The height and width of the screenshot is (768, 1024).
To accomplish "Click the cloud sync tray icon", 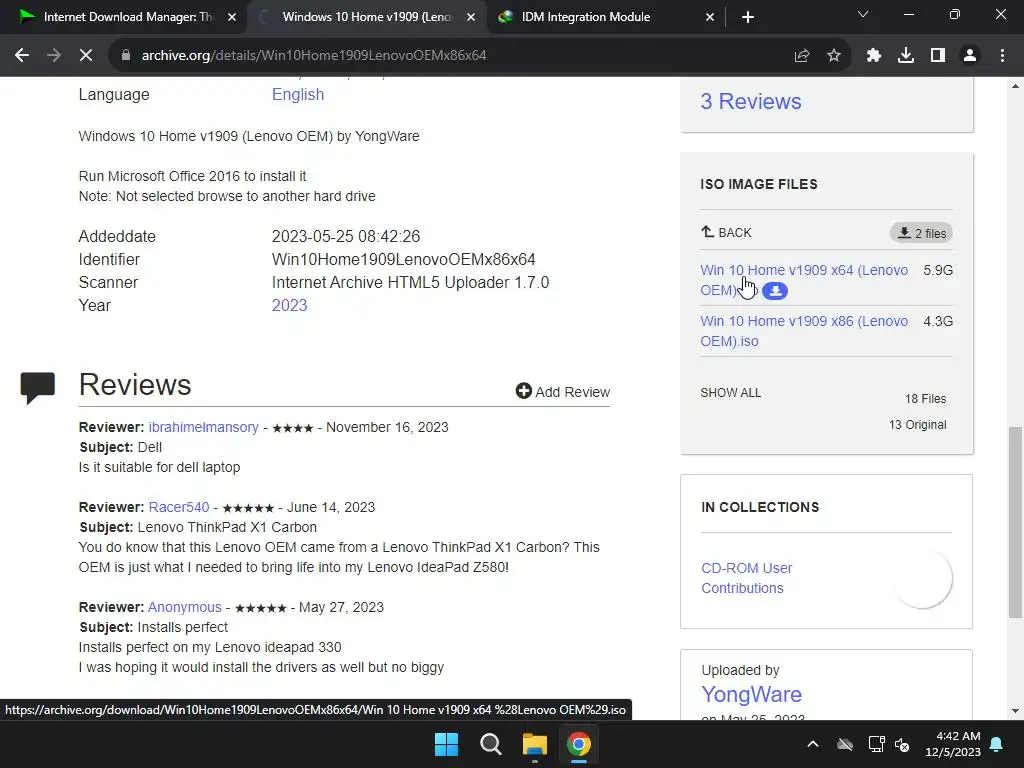I will tap(845, 744).
